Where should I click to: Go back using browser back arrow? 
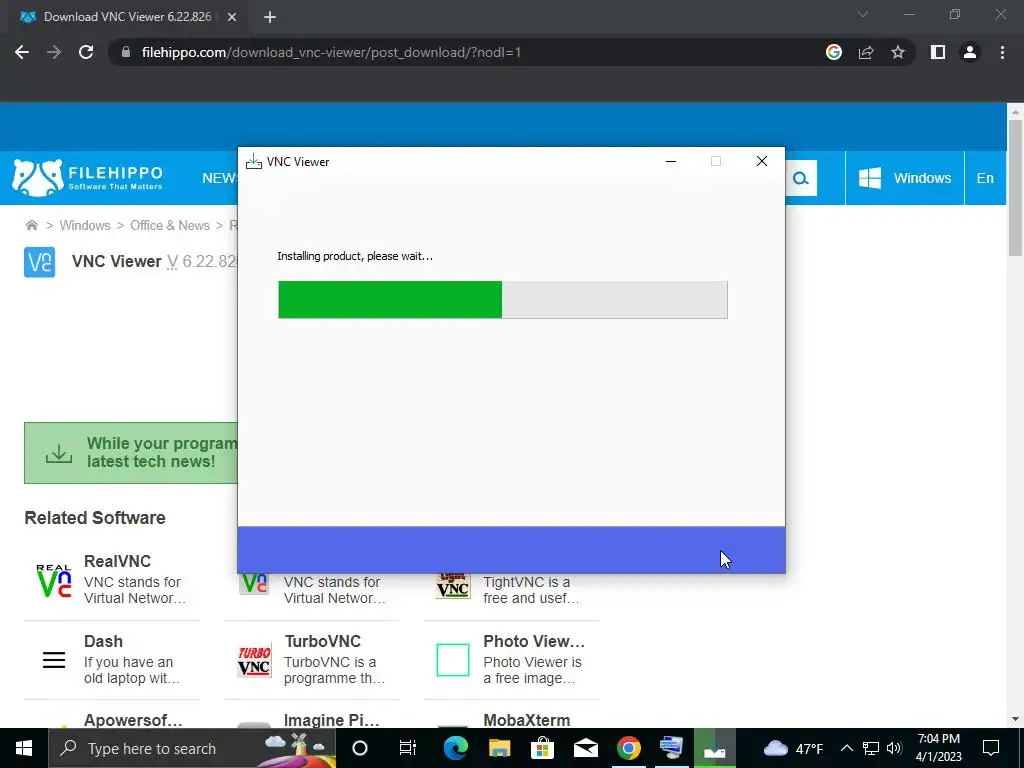[22, 52]
